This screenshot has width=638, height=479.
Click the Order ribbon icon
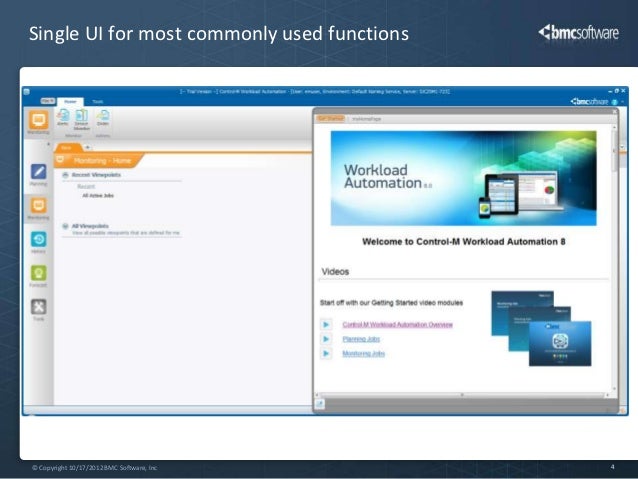tap(103, 117)
